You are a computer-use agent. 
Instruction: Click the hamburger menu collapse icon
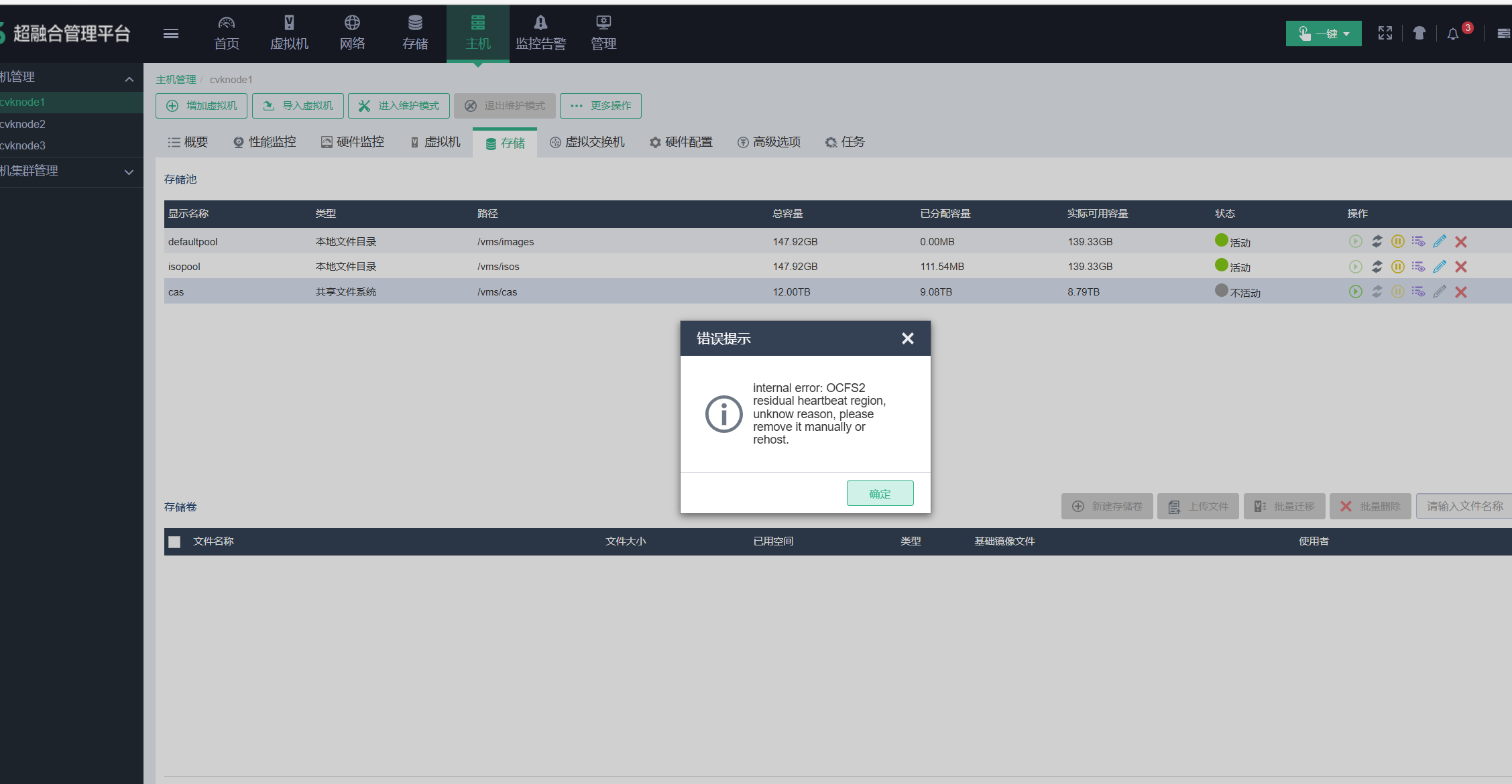[171, 34]
